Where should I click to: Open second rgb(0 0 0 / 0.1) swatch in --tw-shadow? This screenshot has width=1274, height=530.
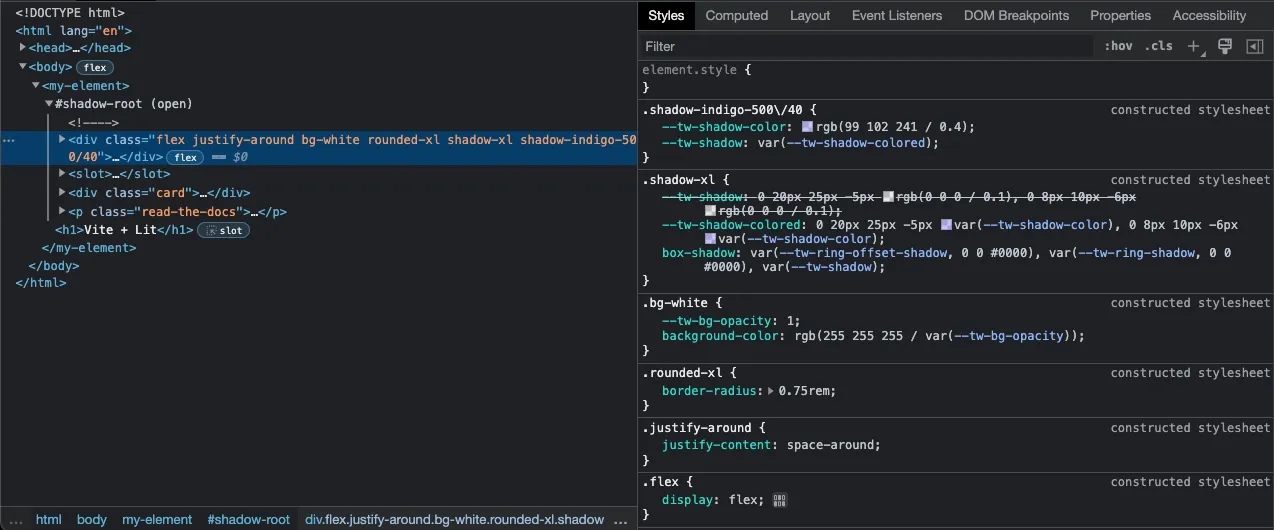tap(710, 212)
